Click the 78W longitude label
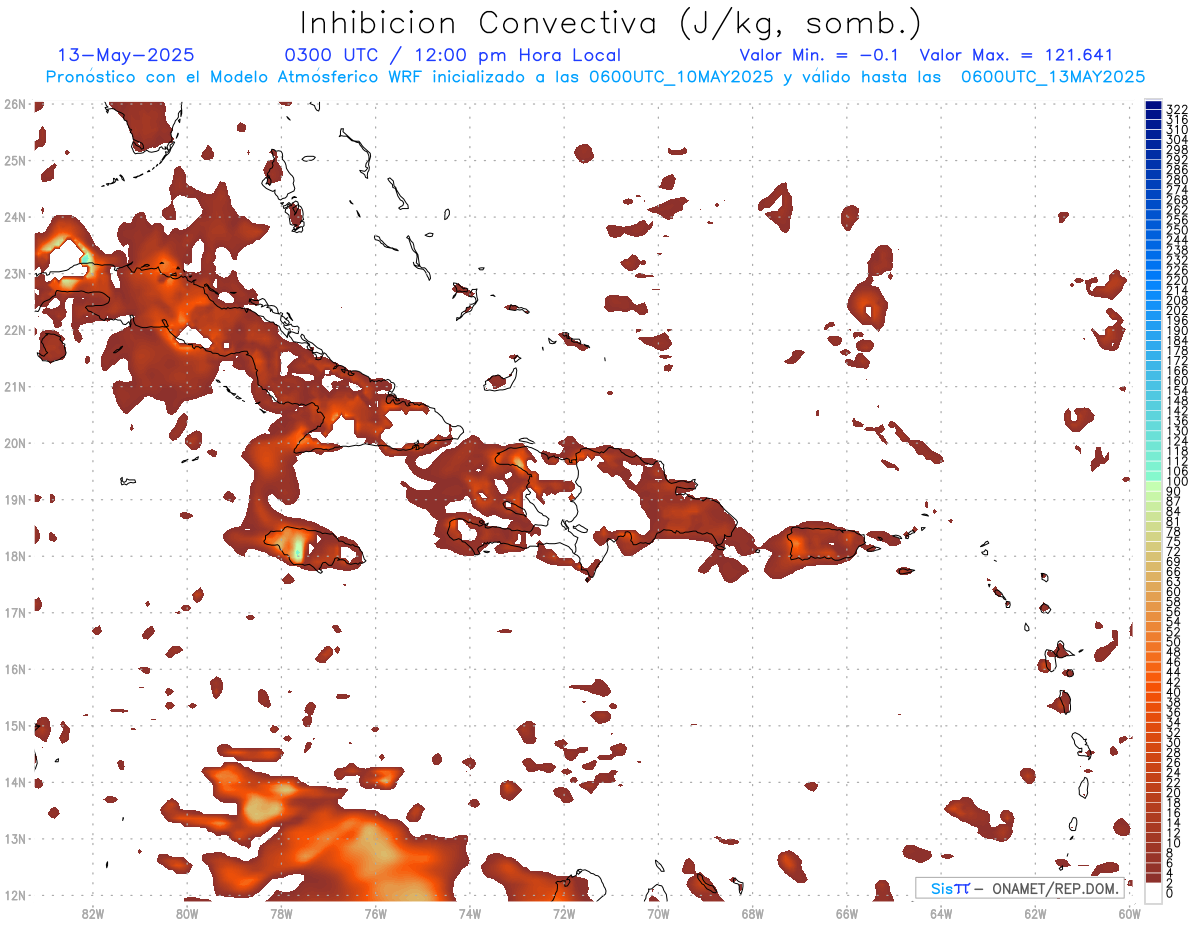This screenshot has width=1200, height=927. coord(281,913)
